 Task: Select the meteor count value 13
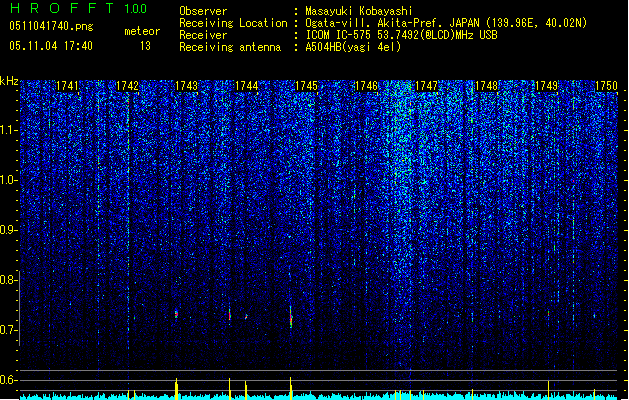145,46
